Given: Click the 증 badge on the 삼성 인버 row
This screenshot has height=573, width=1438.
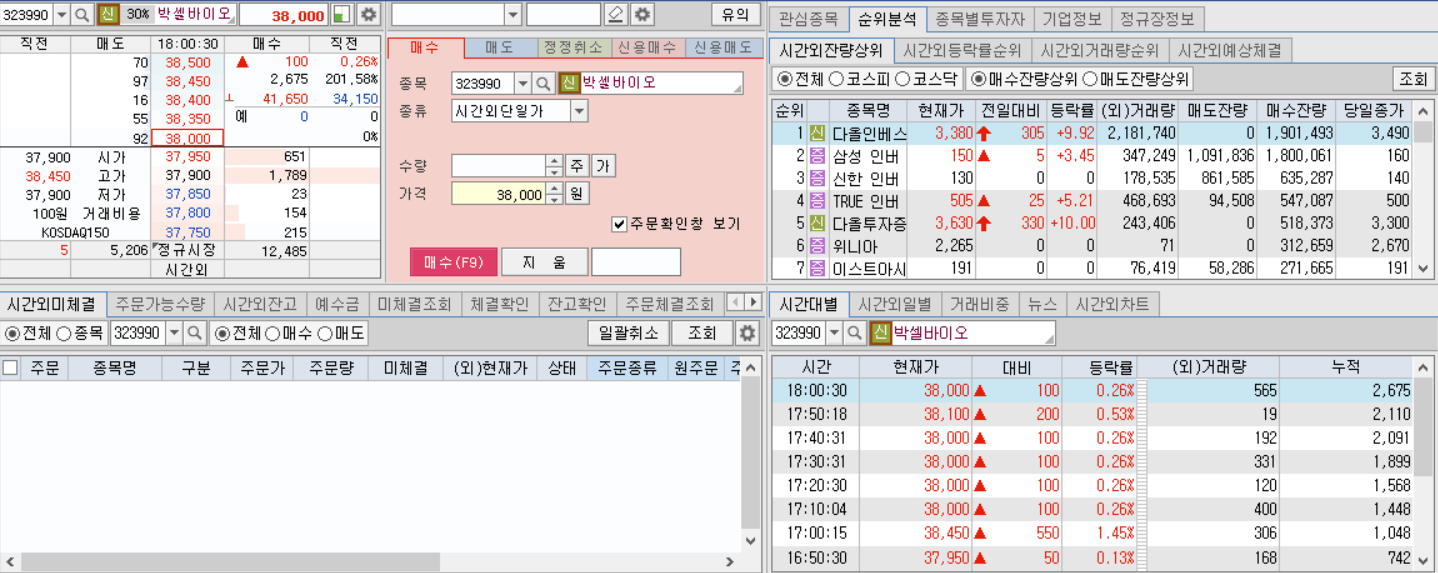Looking at the screenshot, I should pos(818,155).
